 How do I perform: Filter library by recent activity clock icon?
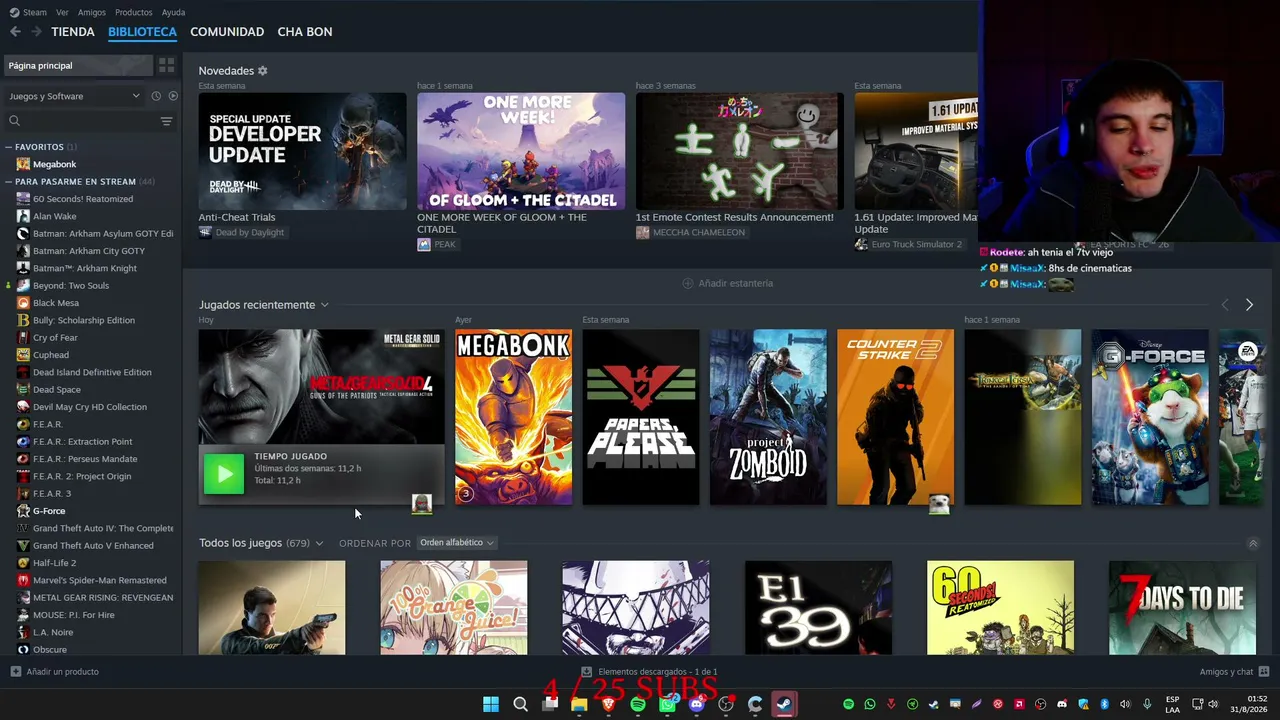pos(156,96)
